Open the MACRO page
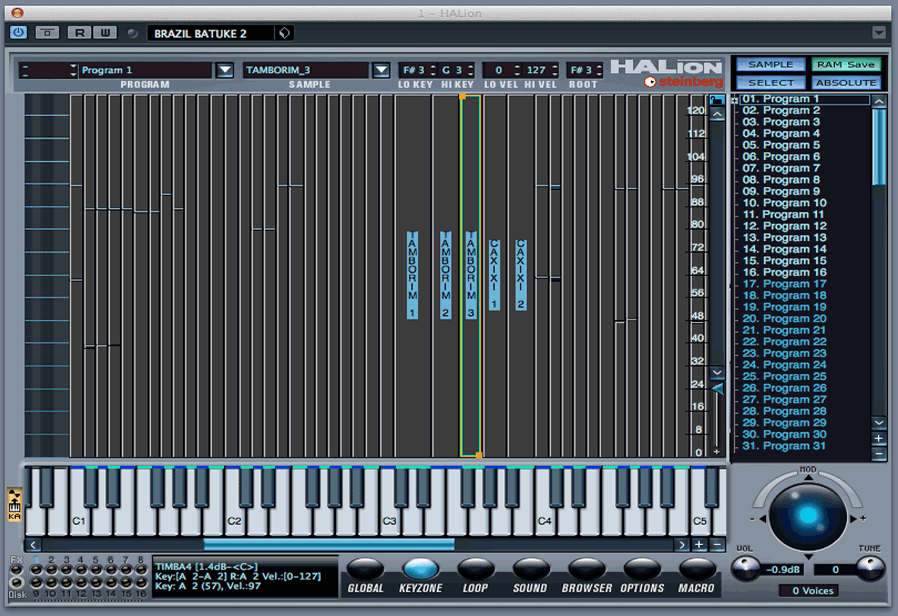 tap(696, 569)
